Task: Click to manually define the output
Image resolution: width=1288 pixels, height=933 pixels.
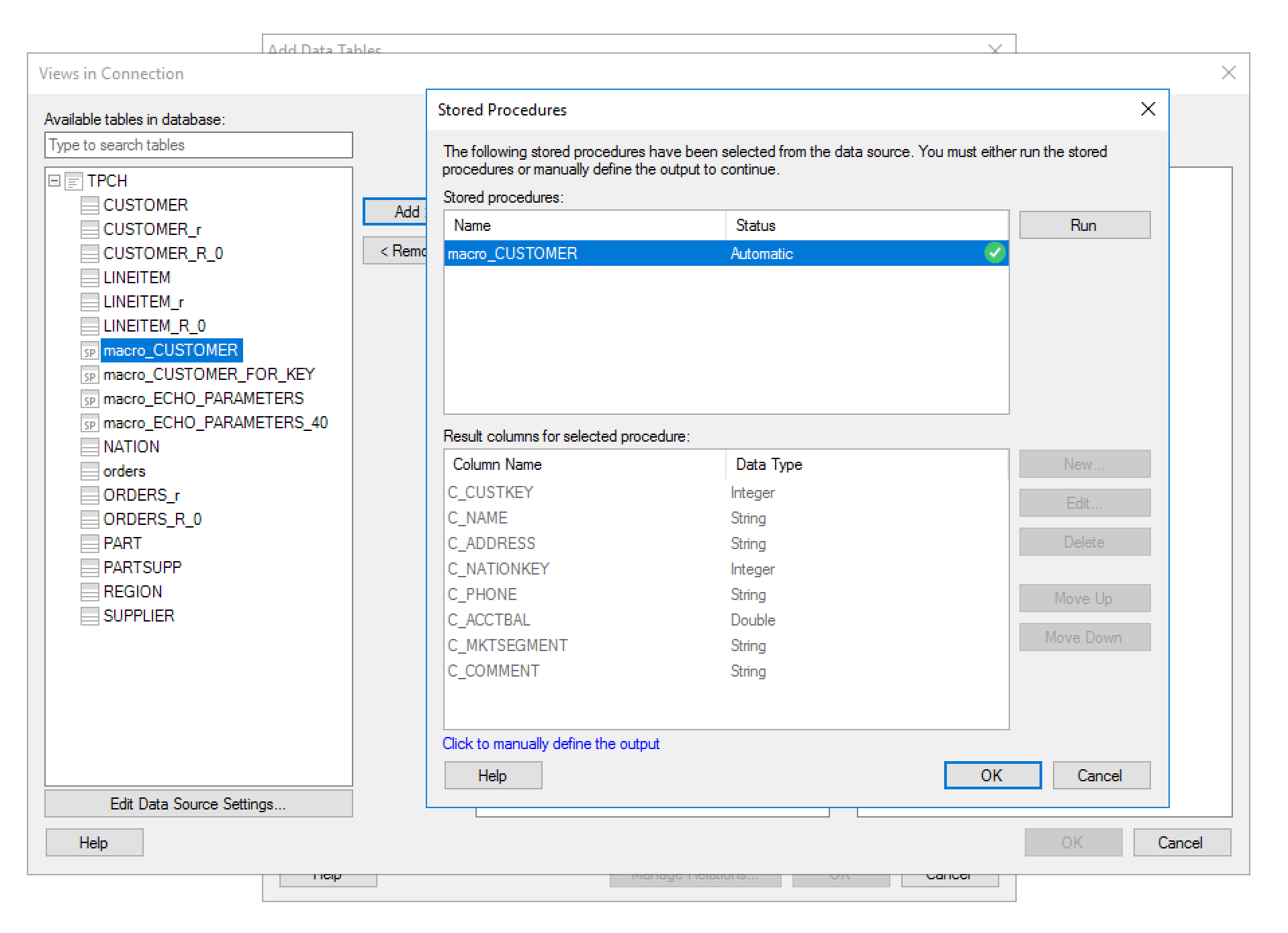Action: [x=551, y=744]
